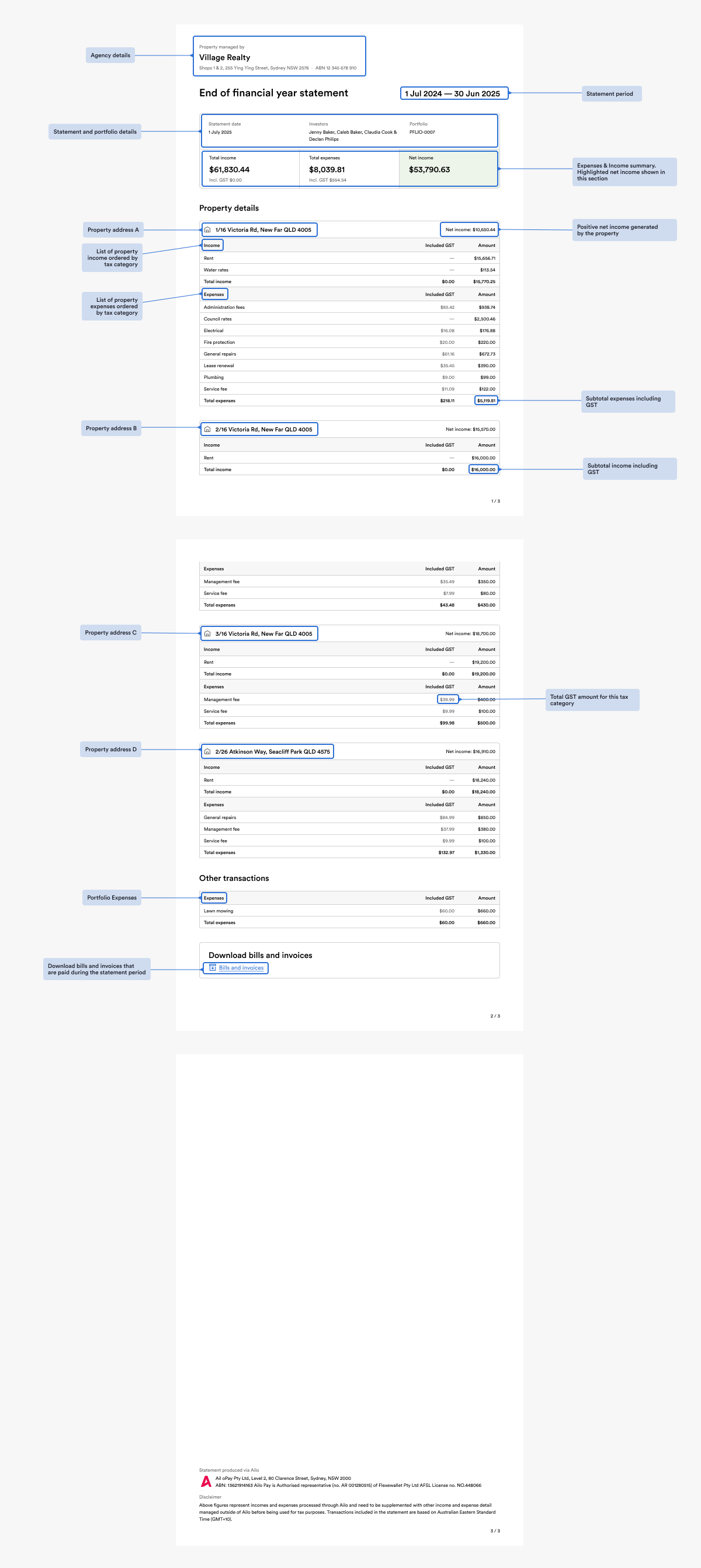The width and height of the screenshot is (701, 1568).
Task: Select the Property address D annotation label
Action: [x=111, y=750]
